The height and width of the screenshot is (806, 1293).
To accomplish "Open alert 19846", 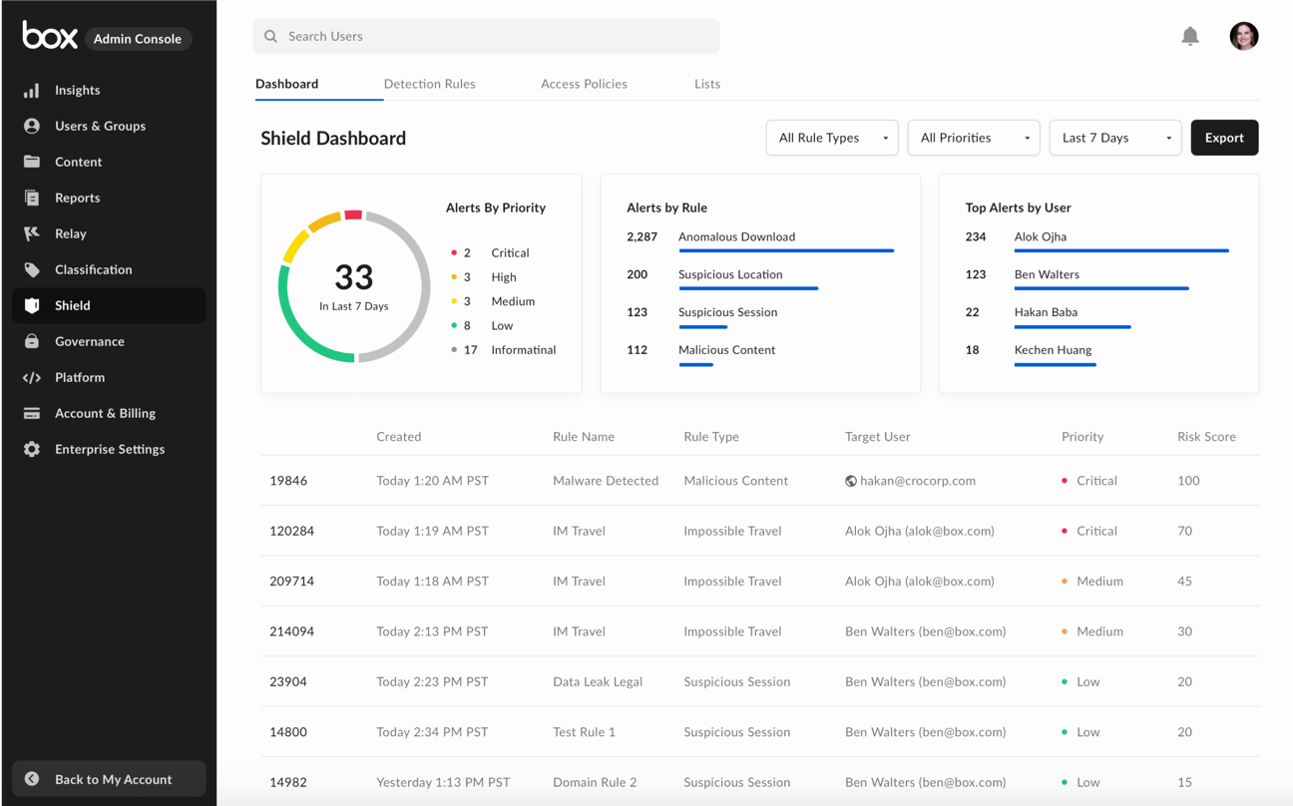I will pyautogui.click(x=288, y=481).
